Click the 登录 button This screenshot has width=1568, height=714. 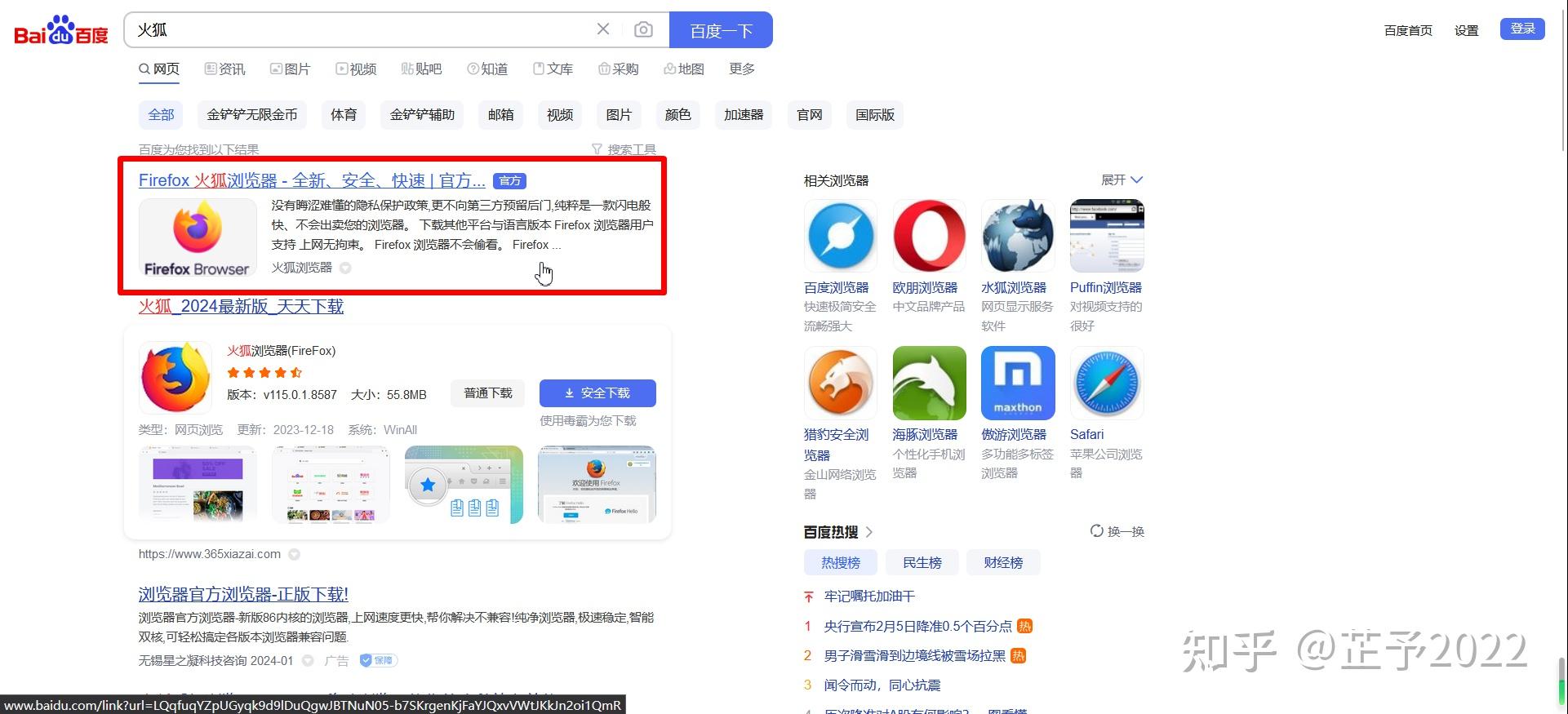(x=1522, y=29)
